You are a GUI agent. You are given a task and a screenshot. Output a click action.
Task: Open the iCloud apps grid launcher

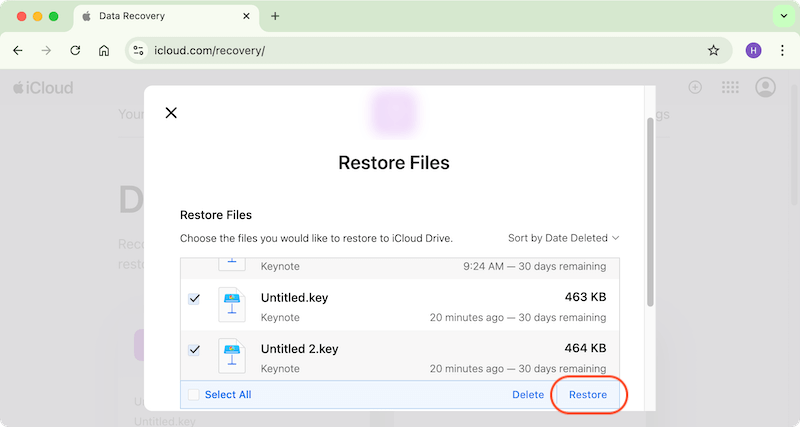pyautogui.click(x=730, y=88)
